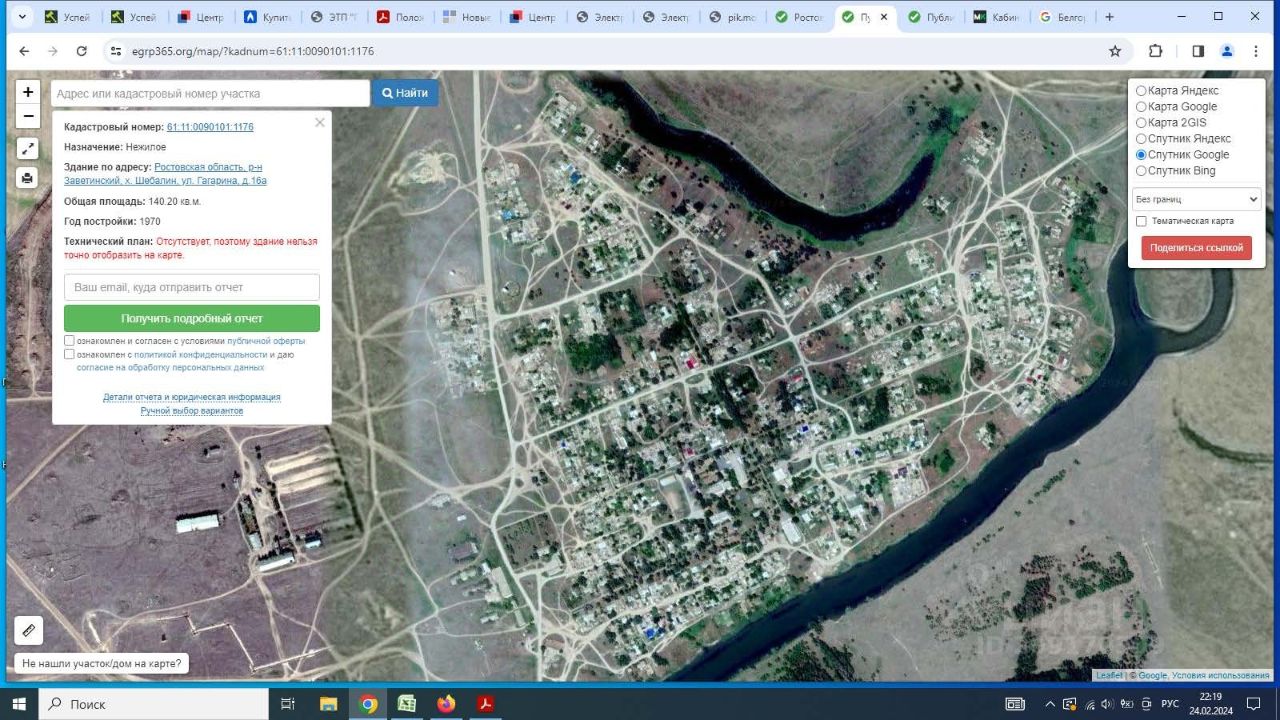
Task: Select Спутник Яндекс layer
Action: pos(1141,139)
